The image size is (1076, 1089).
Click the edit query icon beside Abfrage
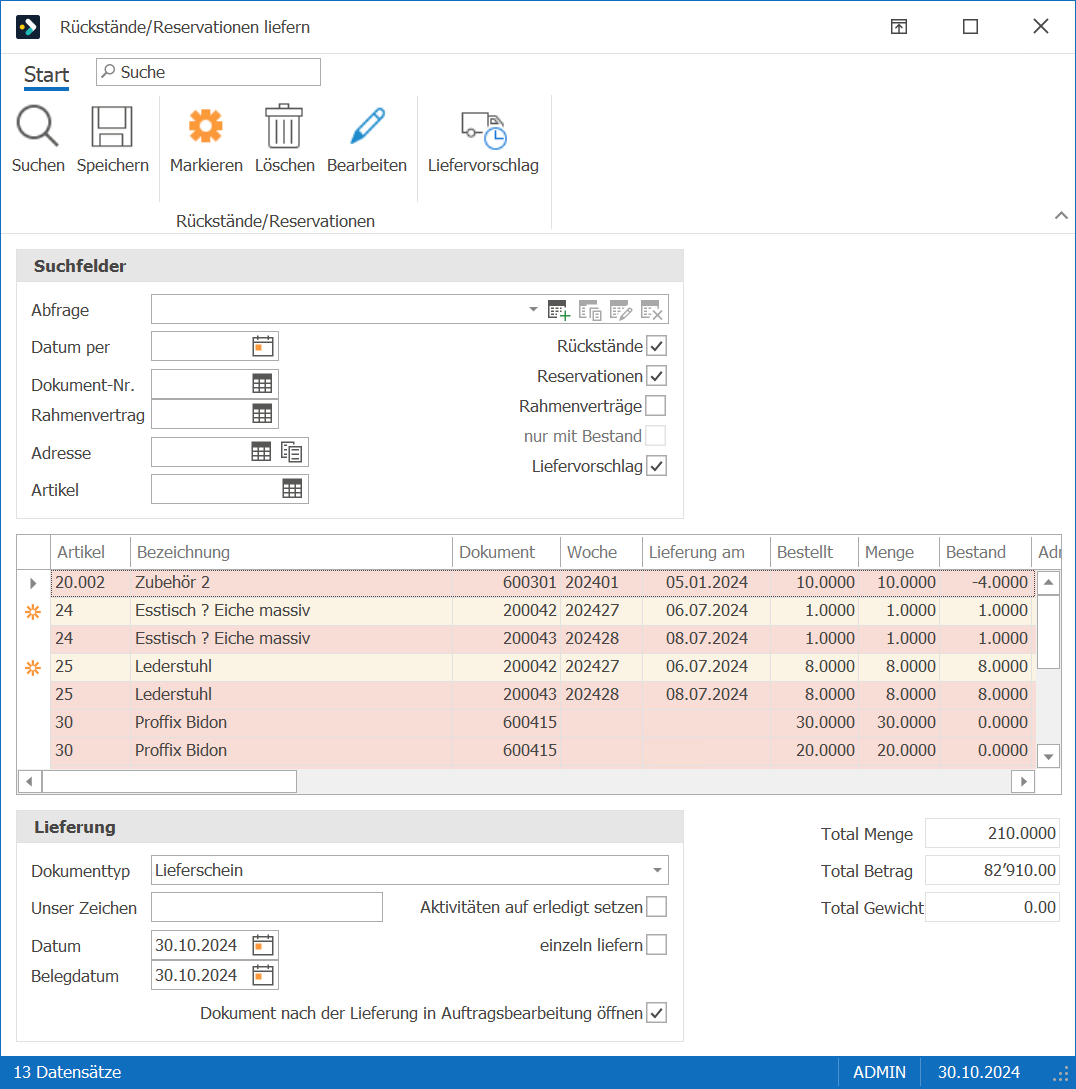(x=620, y=310)
